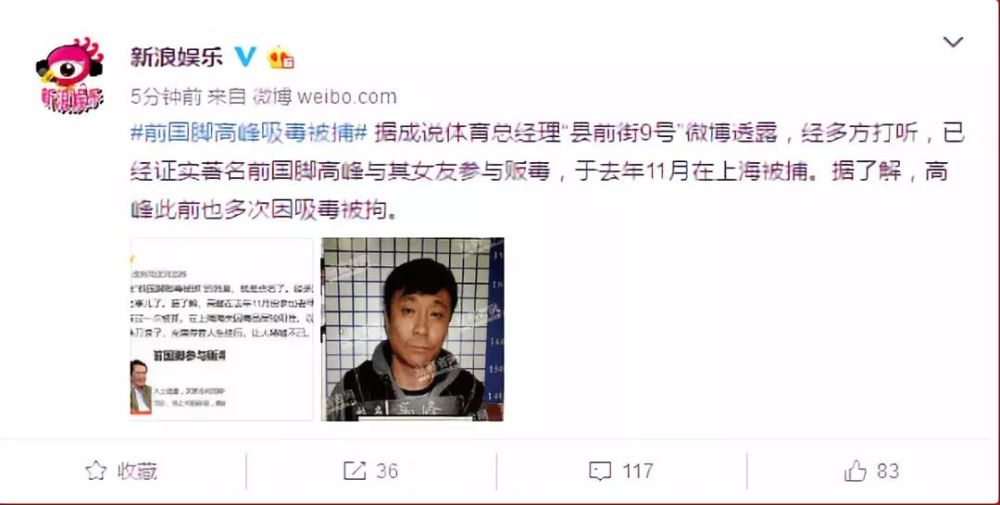Click the comment count 117
This screenshot has width=1000, height=505.
[638, 471]
